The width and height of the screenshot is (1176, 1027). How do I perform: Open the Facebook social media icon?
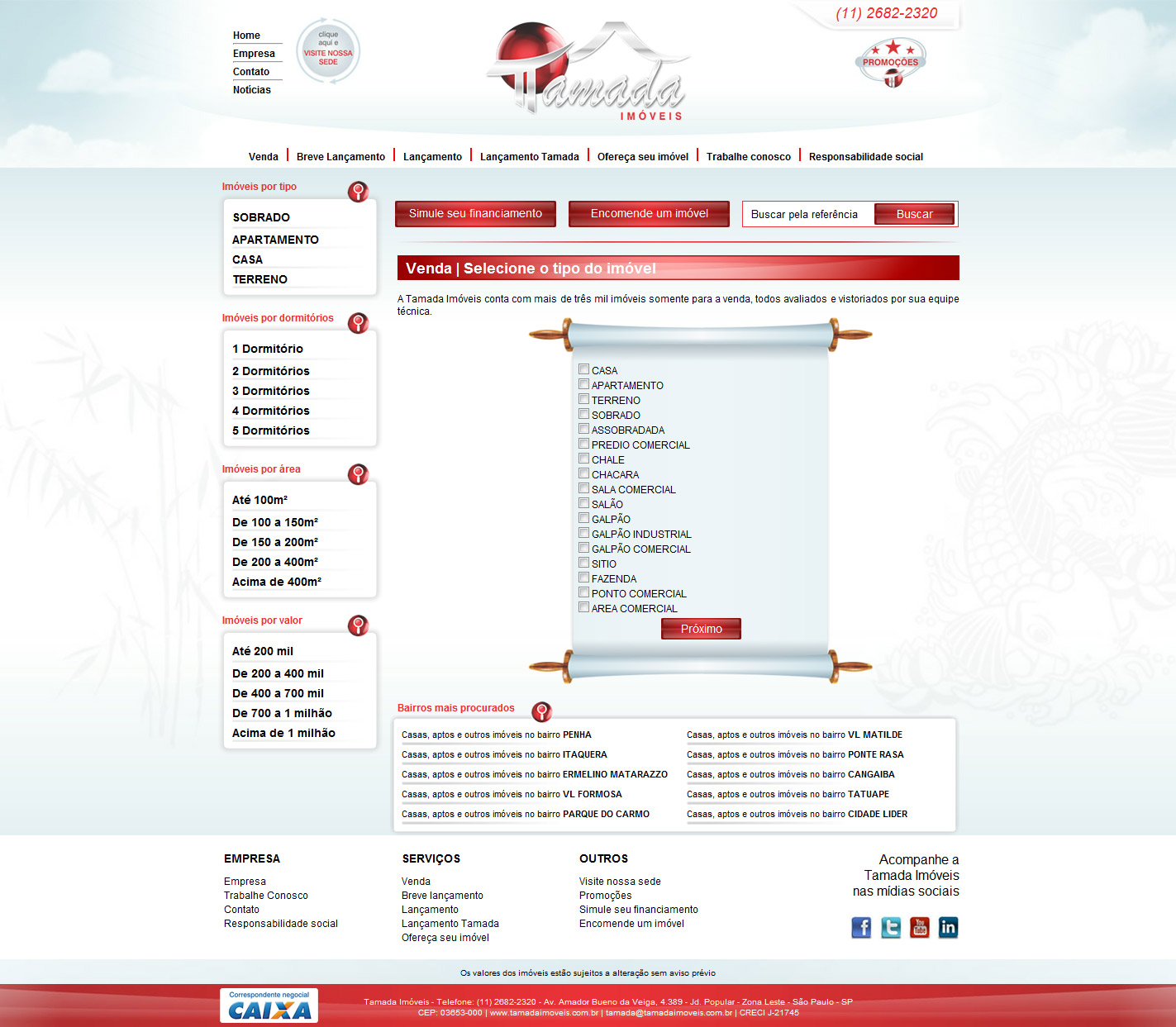(861, 927)
